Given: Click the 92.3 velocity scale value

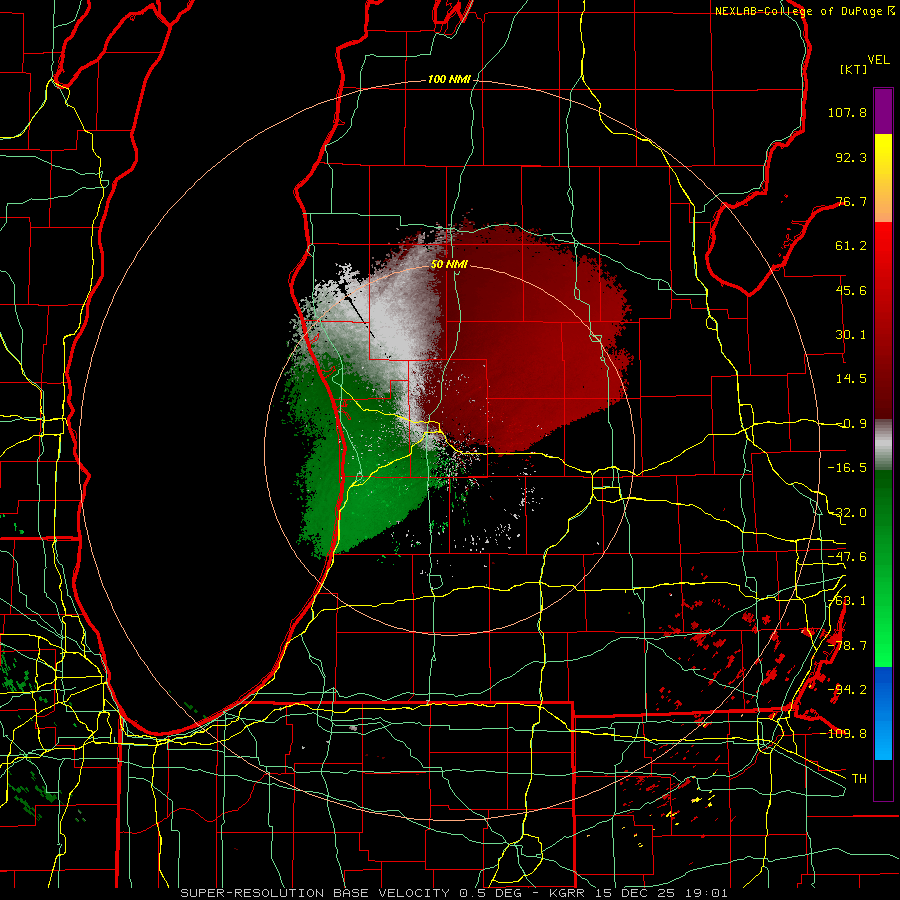Looking at the screenshot, I should coord(851,157).
